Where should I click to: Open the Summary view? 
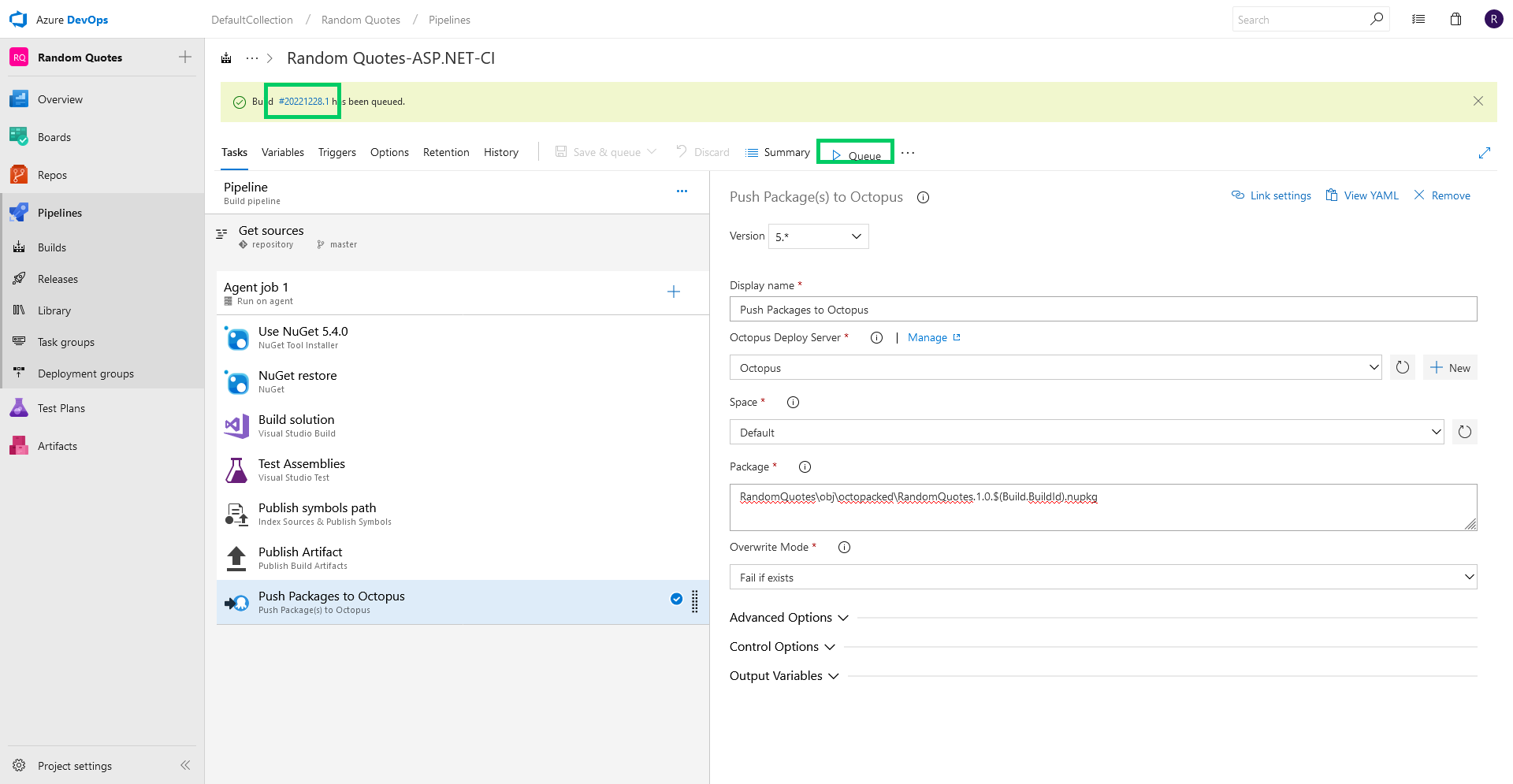click(x=778, y=152)
